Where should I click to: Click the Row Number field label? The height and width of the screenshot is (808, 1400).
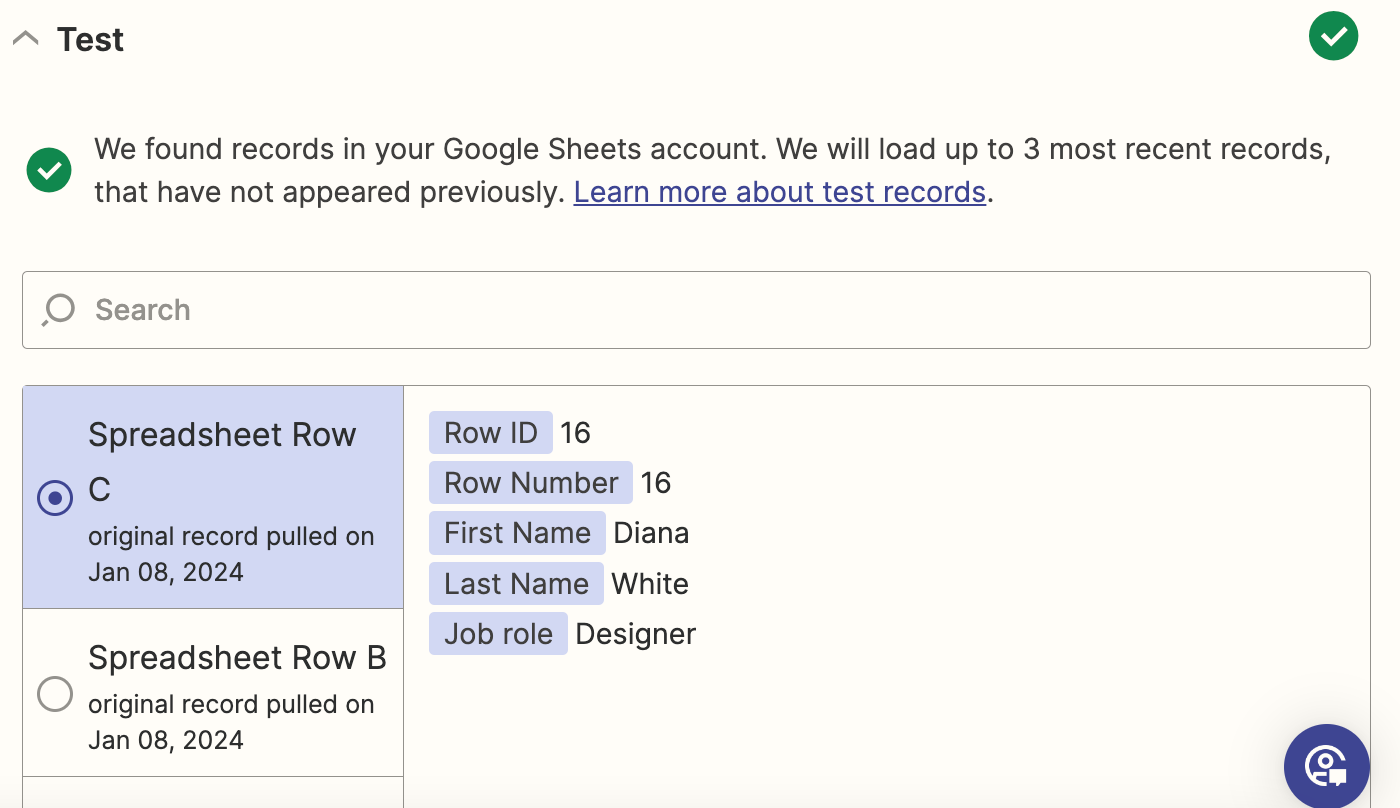(531, 483)
